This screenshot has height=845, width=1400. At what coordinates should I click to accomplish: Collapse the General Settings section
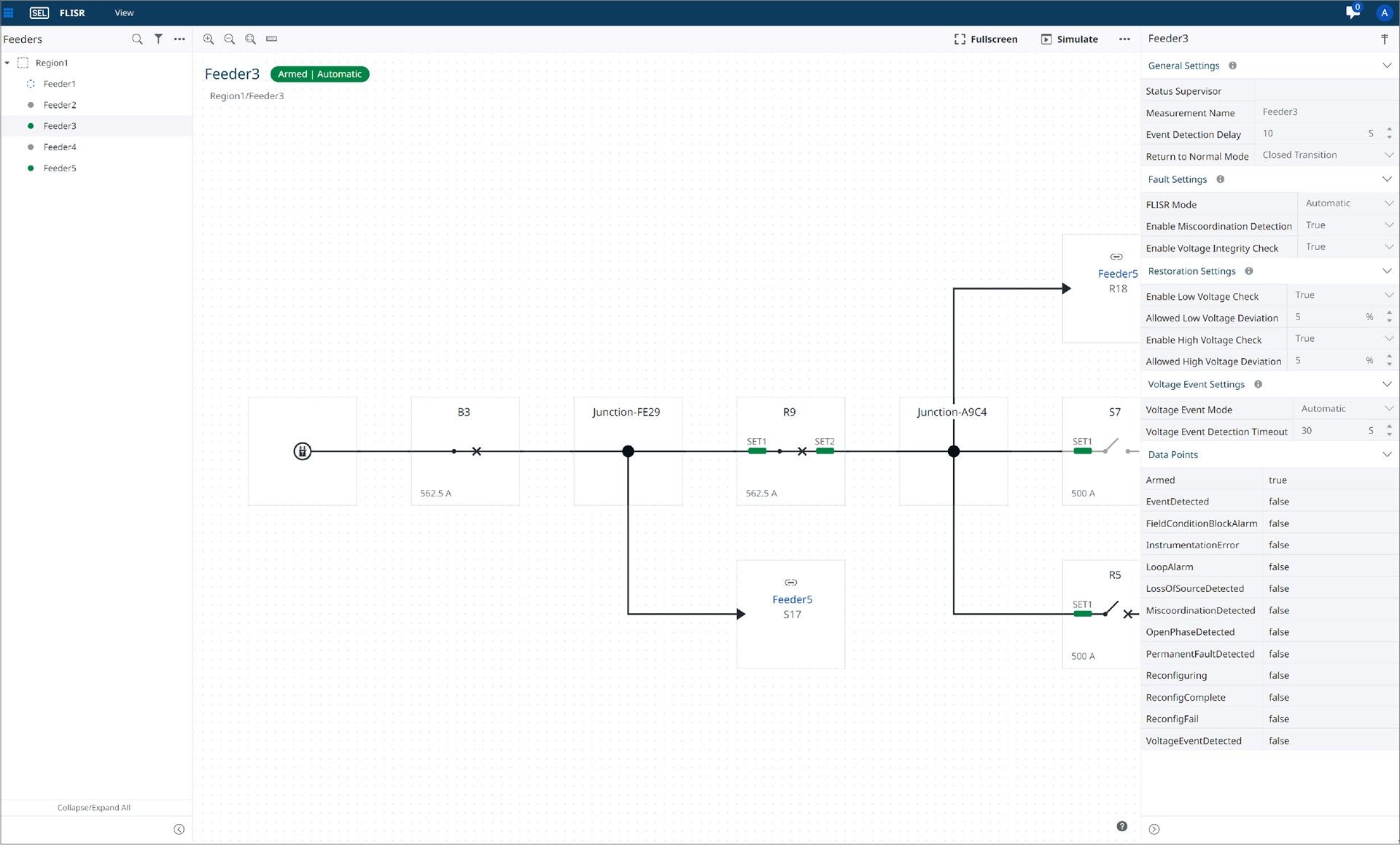(x=1387, y=66)
